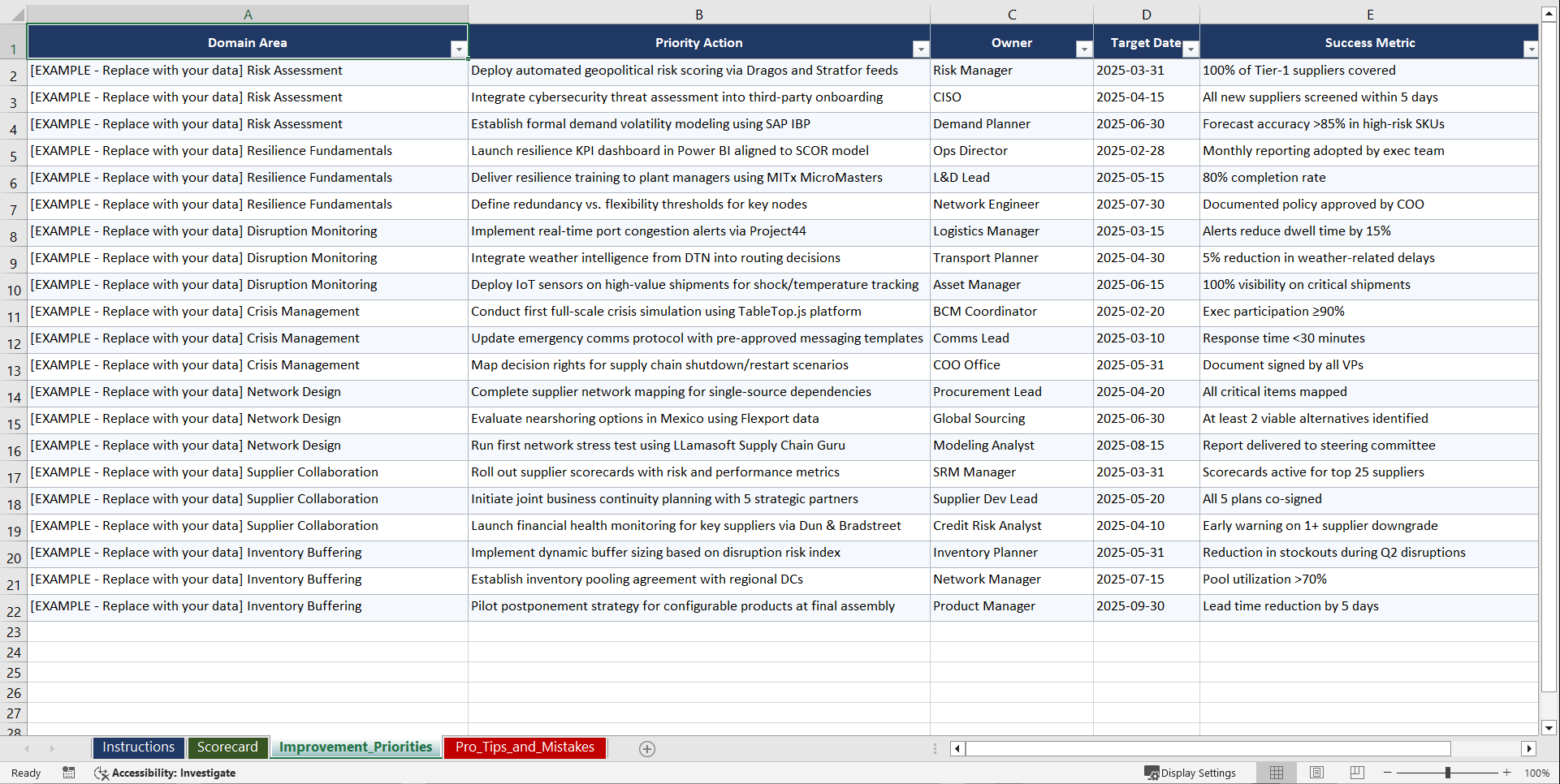Click the vertical scrollbar down arrow
Screen dimensions: 1560x784
pyautogui.click(x=1549, y=729)
